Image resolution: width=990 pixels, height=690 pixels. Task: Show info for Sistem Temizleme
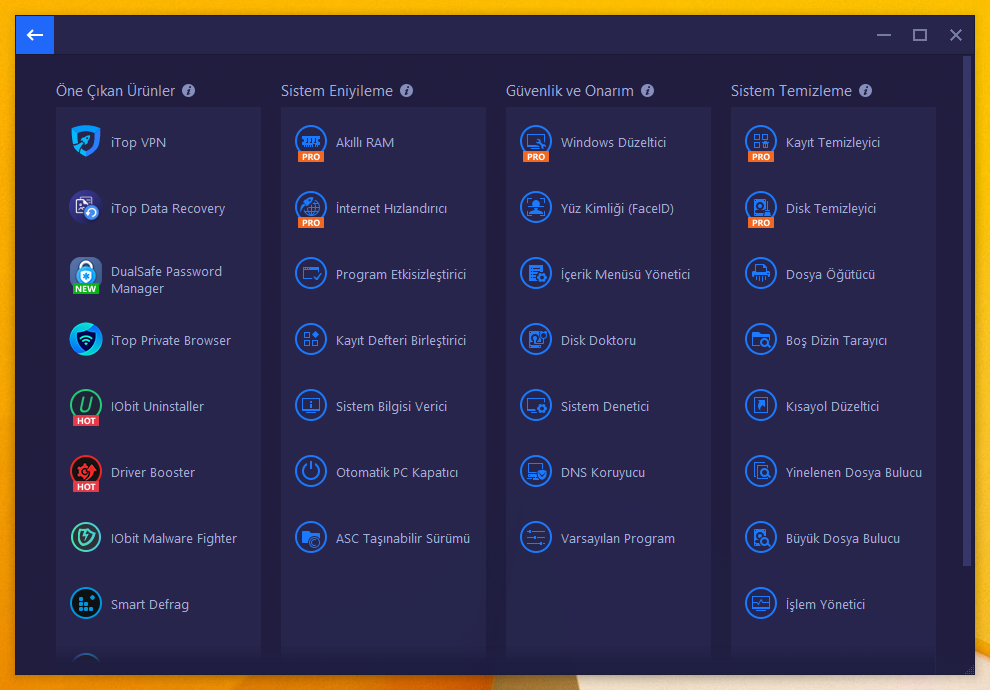tap(866, 91)
